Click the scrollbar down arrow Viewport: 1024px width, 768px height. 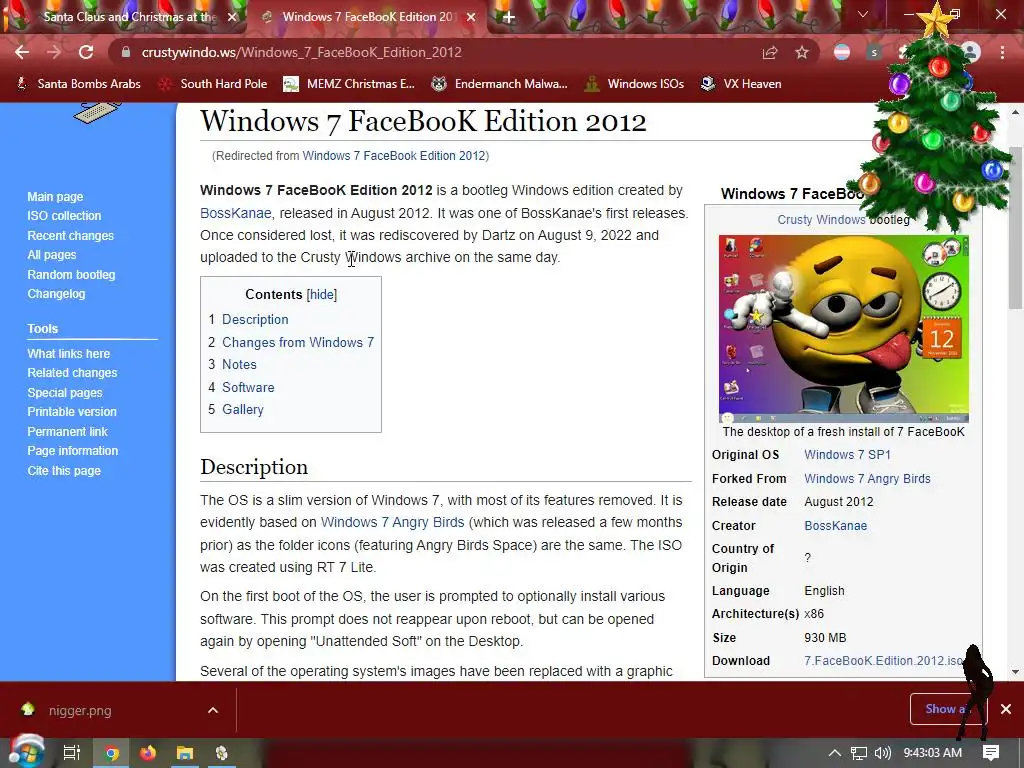(1015, 672)
